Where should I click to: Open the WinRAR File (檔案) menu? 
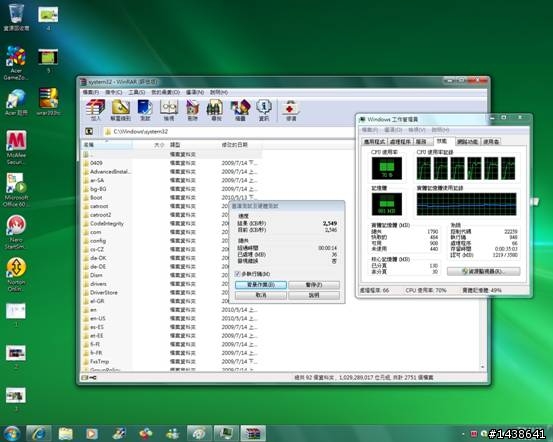91,92
